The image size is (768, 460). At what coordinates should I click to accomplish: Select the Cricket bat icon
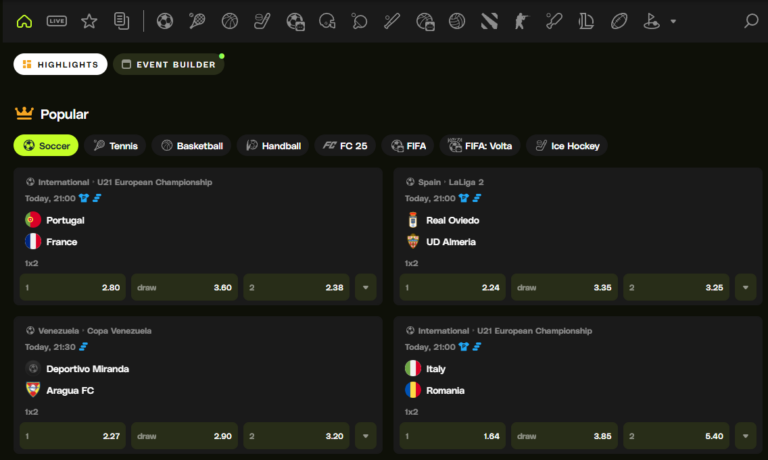pyautogui.click(x=554, y=21)
